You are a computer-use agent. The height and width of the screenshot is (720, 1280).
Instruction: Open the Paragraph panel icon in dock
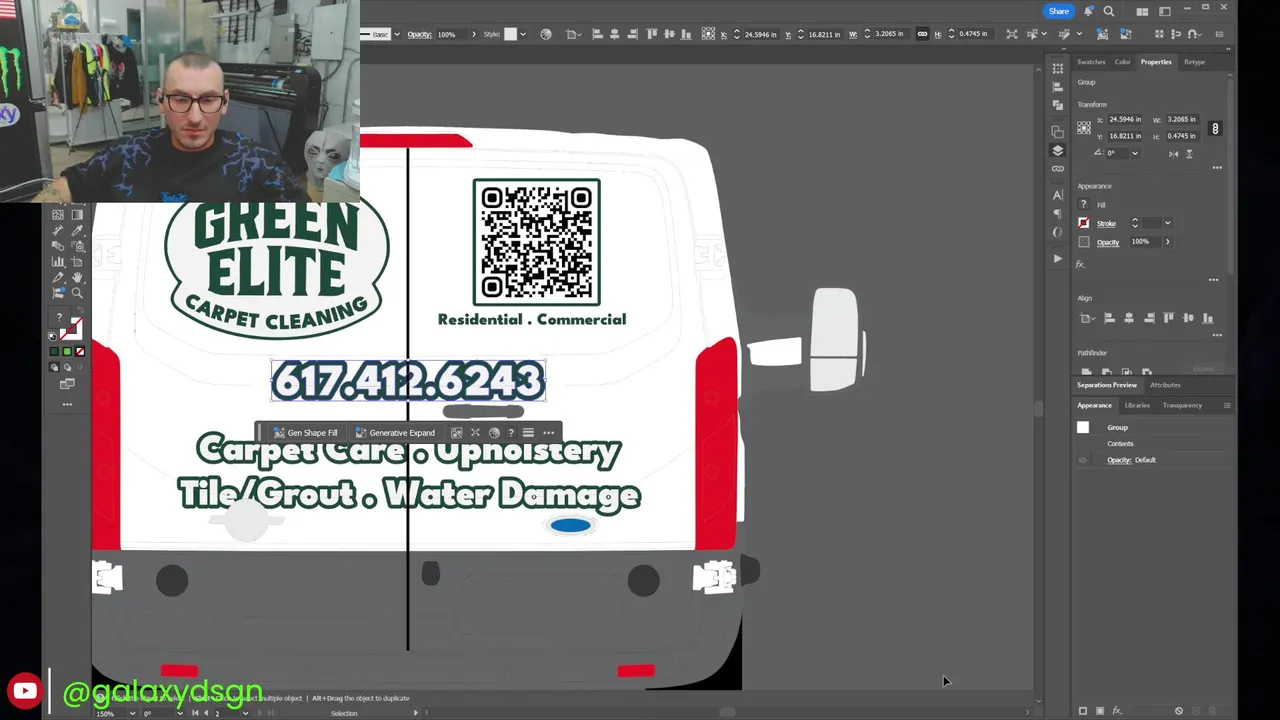point(1057,213)
